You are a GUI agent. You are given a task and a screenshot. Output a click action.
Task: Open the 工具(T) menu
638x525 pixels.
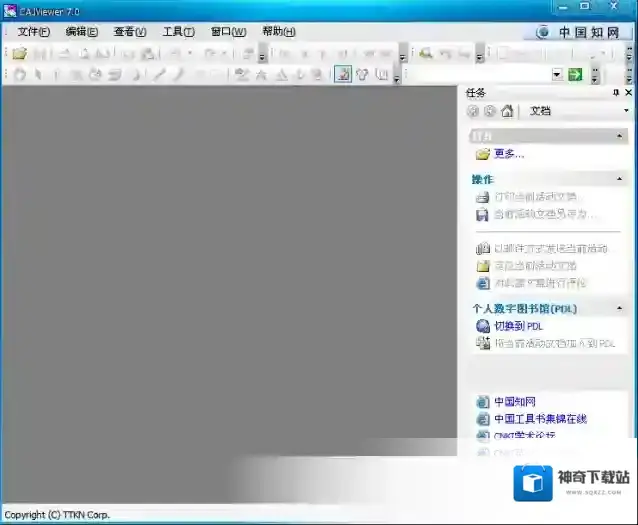coord(178,32)
